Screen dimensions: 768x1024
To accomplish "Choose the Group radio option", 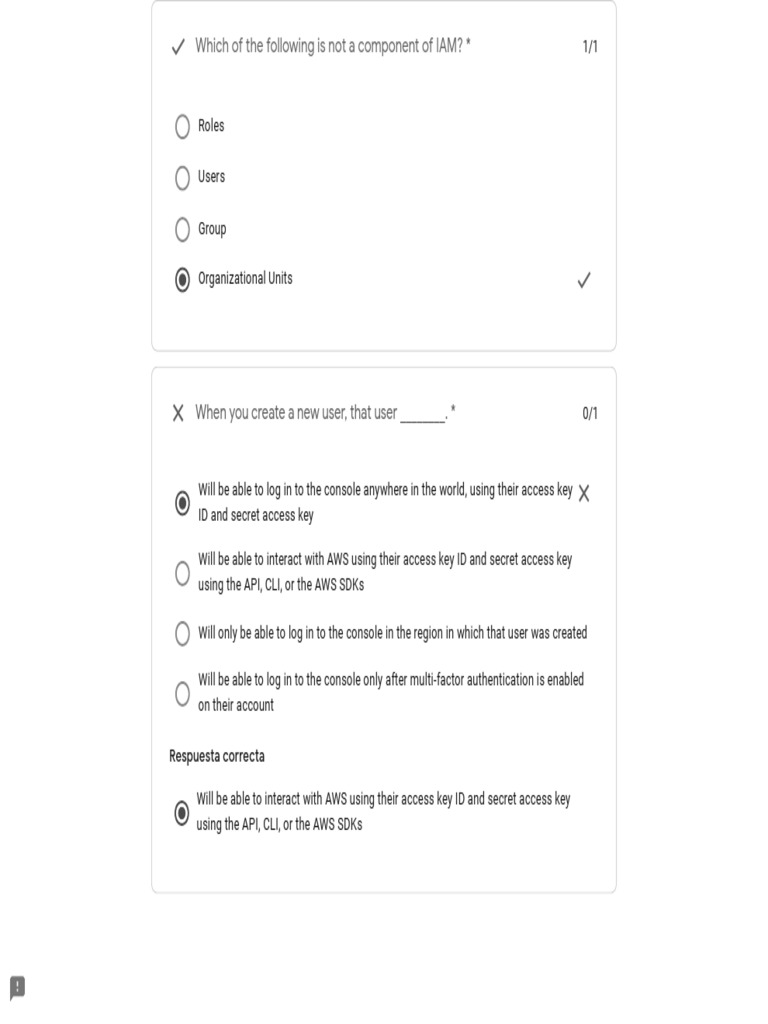I will click(182, 230).
